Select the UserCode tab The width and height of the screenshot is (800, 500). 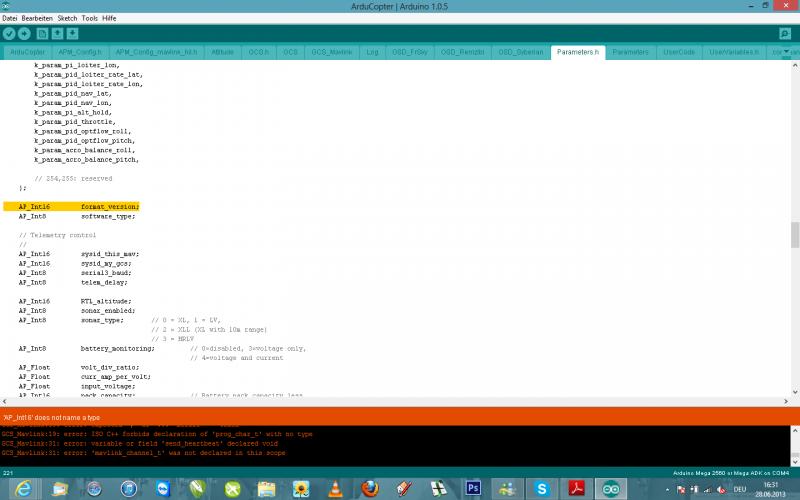(679, 52)
